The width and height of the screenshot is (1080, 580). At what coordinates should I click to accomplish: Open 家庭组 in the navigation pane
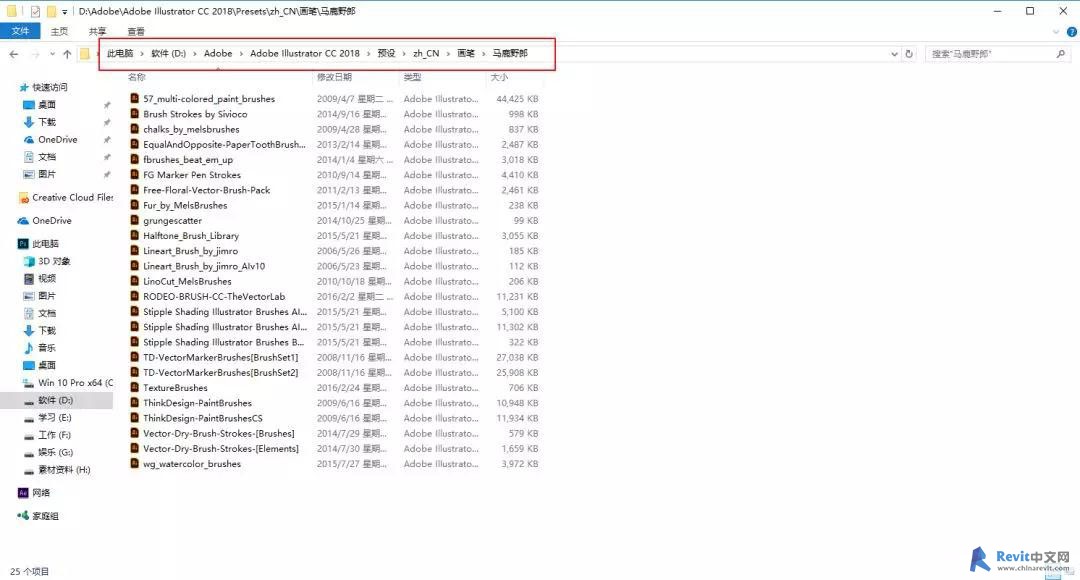pos(38,516)
